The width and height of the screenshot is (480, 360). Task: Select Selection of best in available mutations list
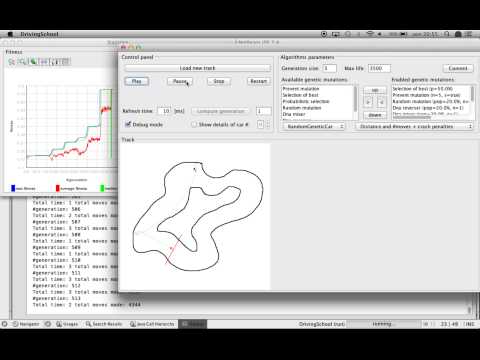click(x=300, y=95)
